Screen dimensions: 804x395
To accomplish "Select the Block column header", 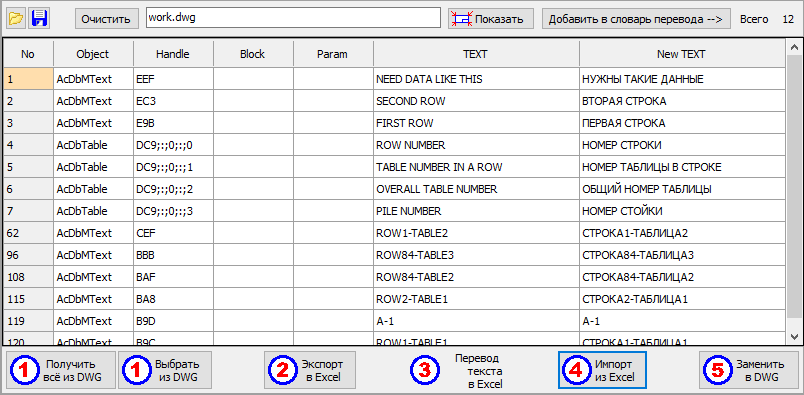I will click(253, 54).
